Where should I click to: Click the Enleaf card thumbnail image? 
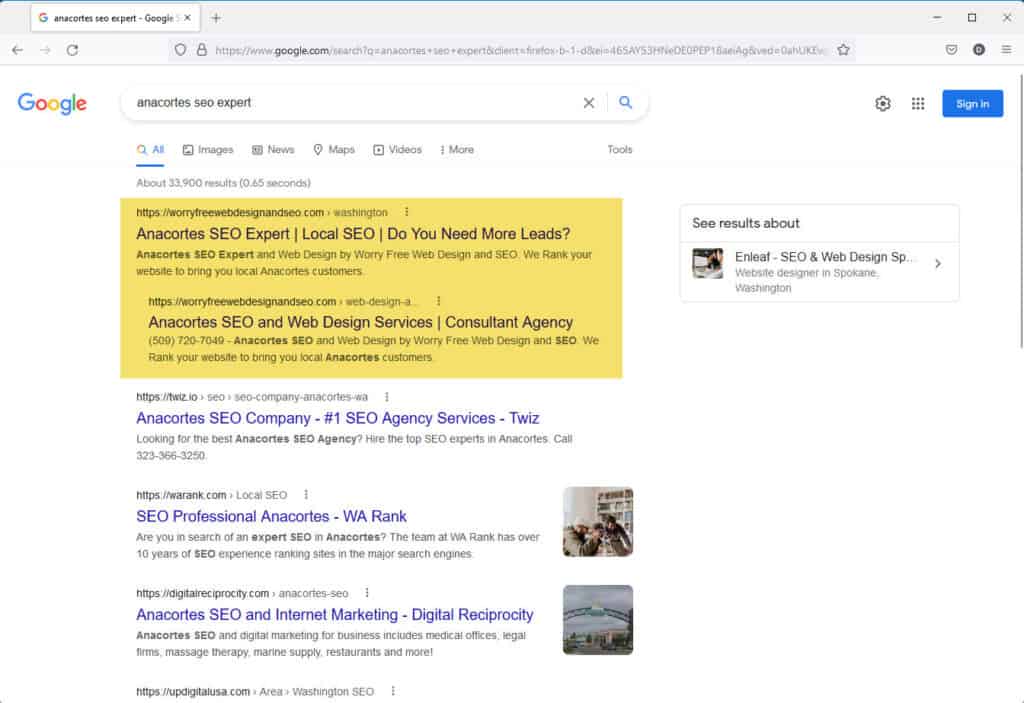[707, 263]
